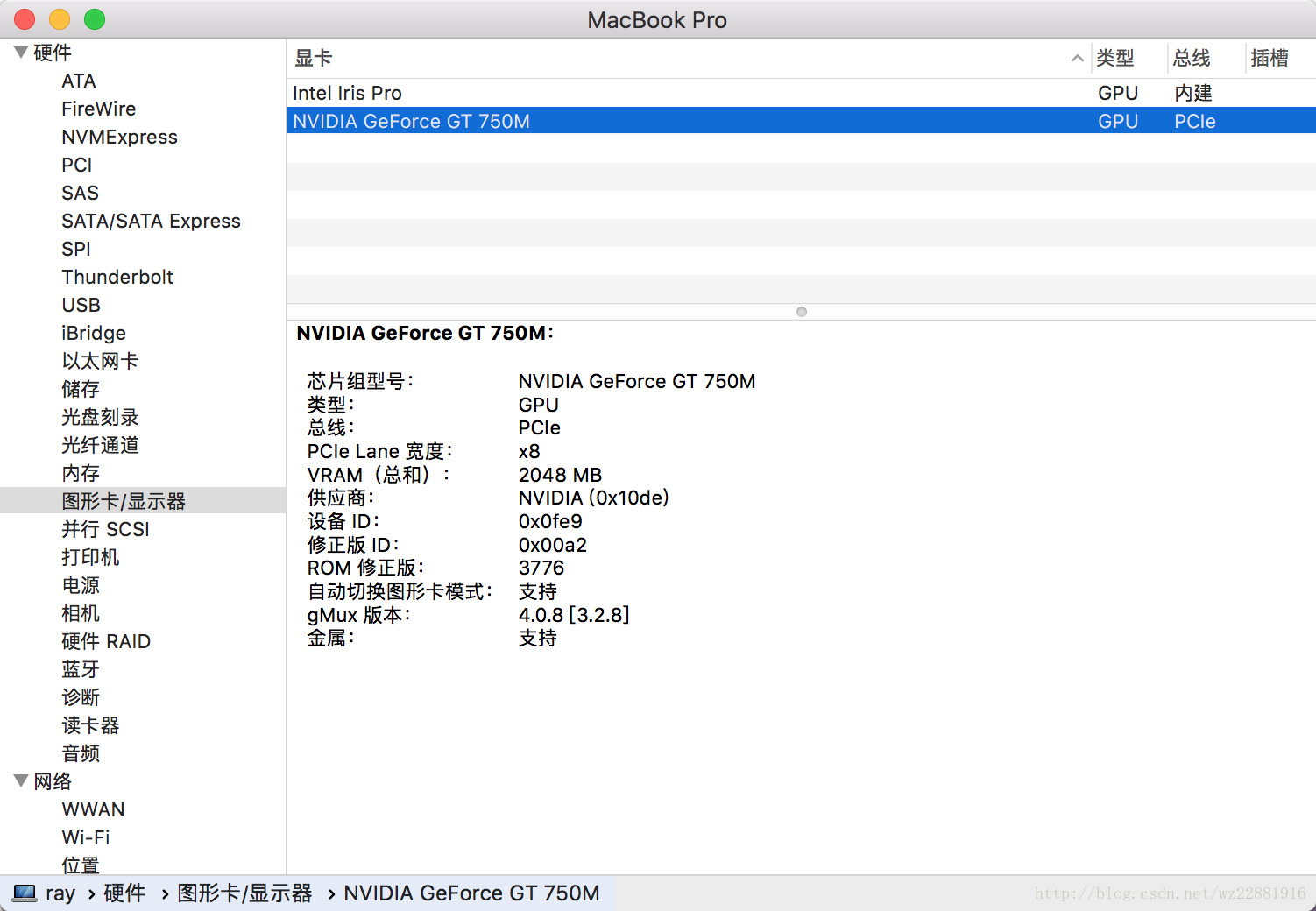Click the gMux version 4.0.8 [3.2.8]
The image size is (1316, 911).
tap(574, 615)
